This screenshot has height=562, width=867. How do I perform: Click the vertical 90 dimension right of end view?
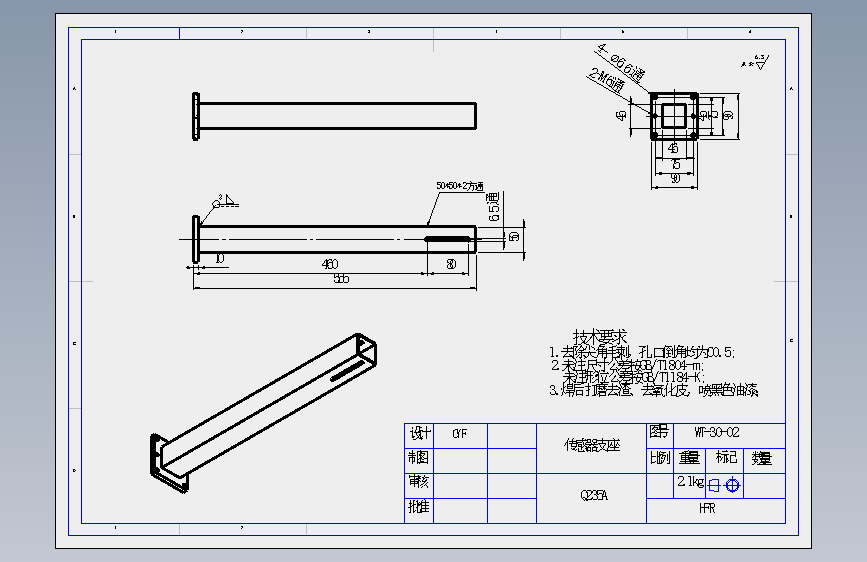[x=728, y=115]
